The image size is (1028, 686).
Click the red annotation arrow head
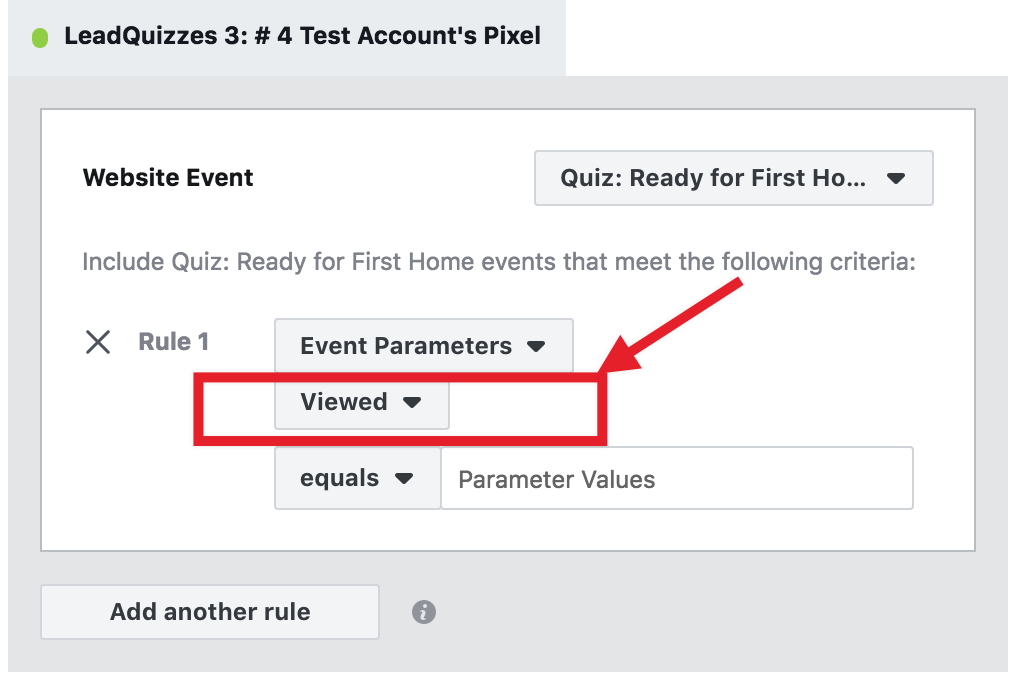click(x=620, y=357)
